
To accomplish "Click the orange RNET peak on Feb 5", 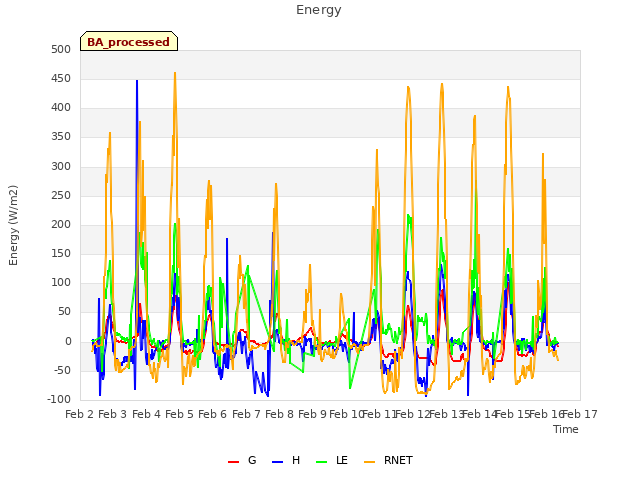I will 175,74.
